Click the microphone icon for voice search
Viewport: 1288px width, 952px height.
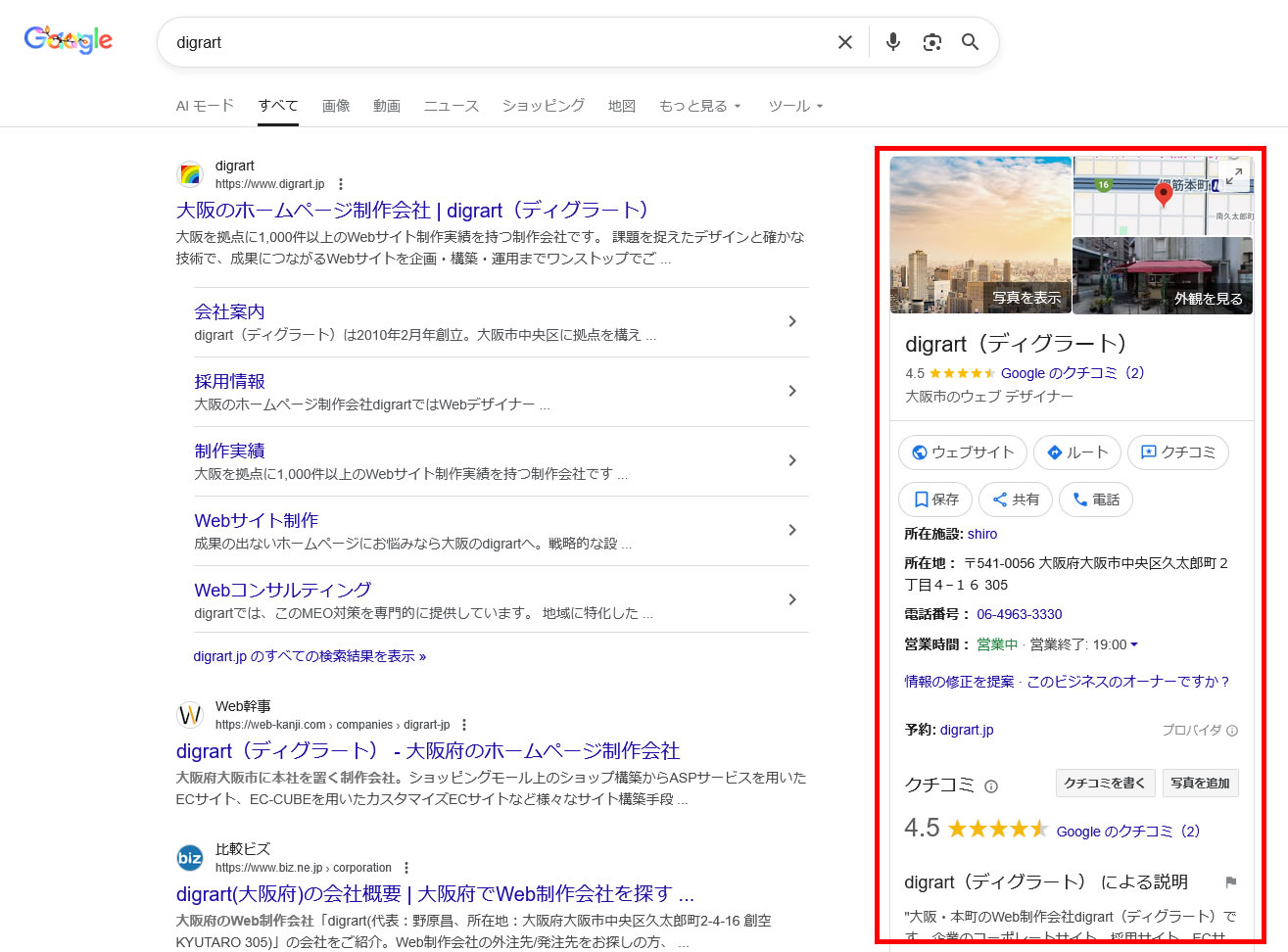pyautogui.click(x=892, y=42)
